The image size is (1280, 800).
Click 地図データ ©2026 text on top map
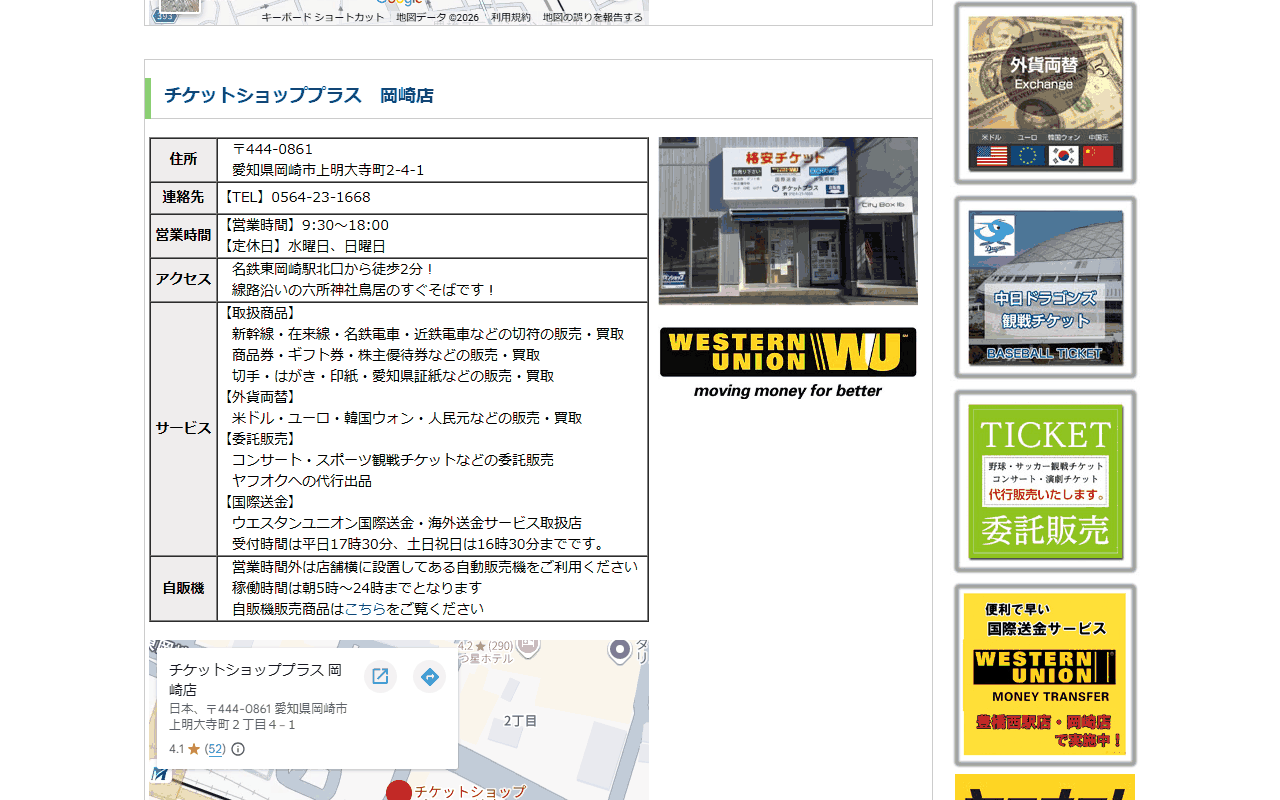pyautogui.click(x=437, y=17)
